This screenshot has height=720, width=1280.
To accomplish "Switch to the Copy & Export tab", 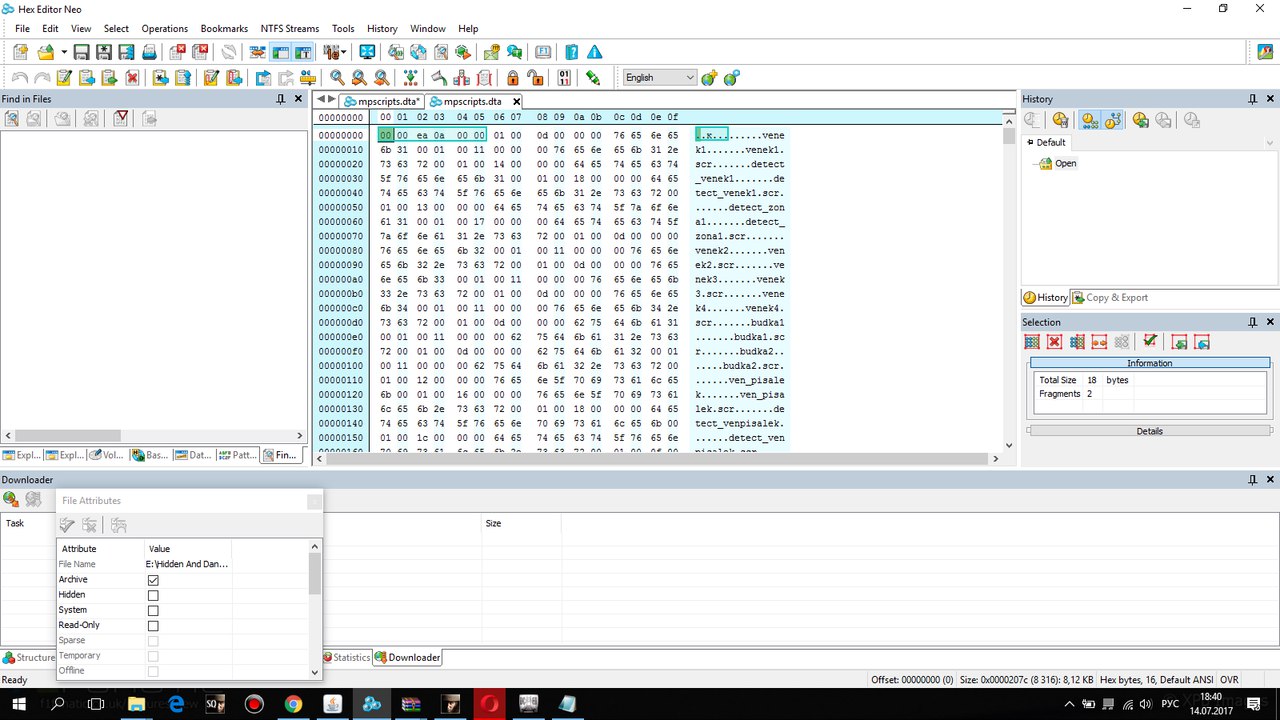I will 1110,298.
